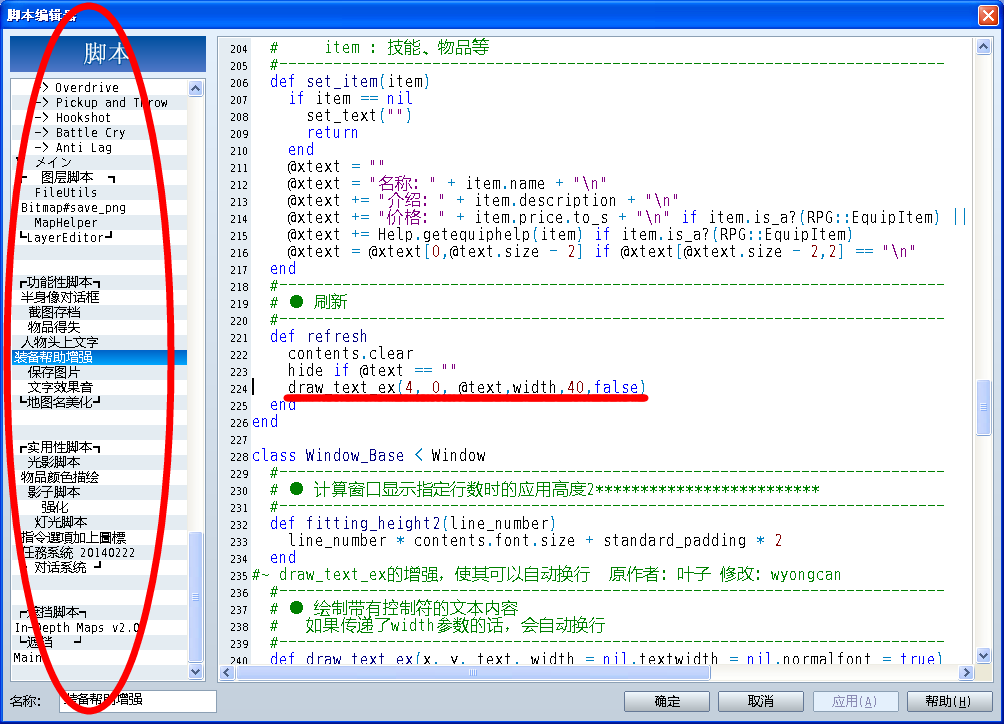Click the code editor vertical scroll-up arrow
This screenshot has height=724, width=1004.
click(984, 47)
